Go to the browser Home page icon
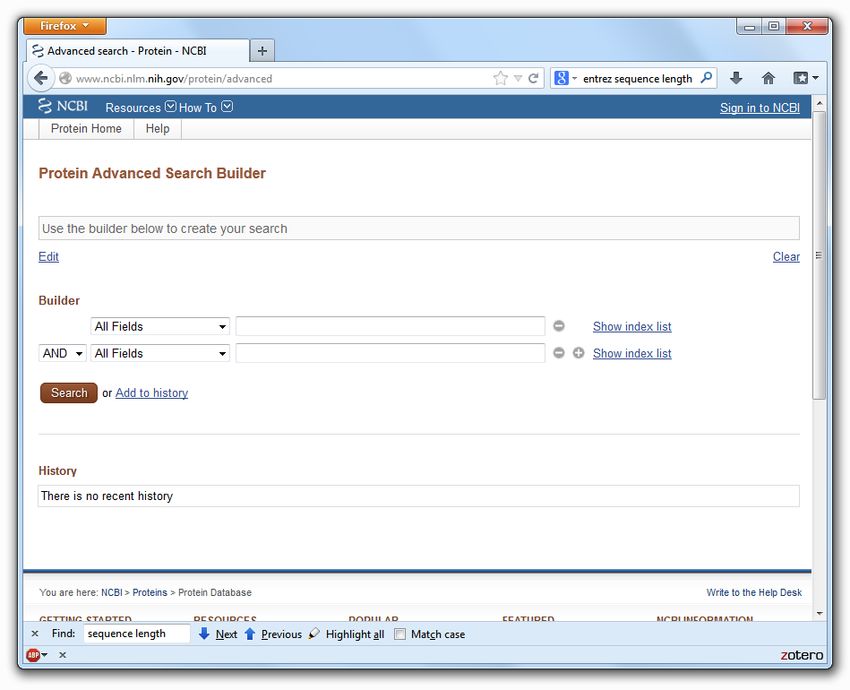 pyautogui.click(x=768, y=78)
